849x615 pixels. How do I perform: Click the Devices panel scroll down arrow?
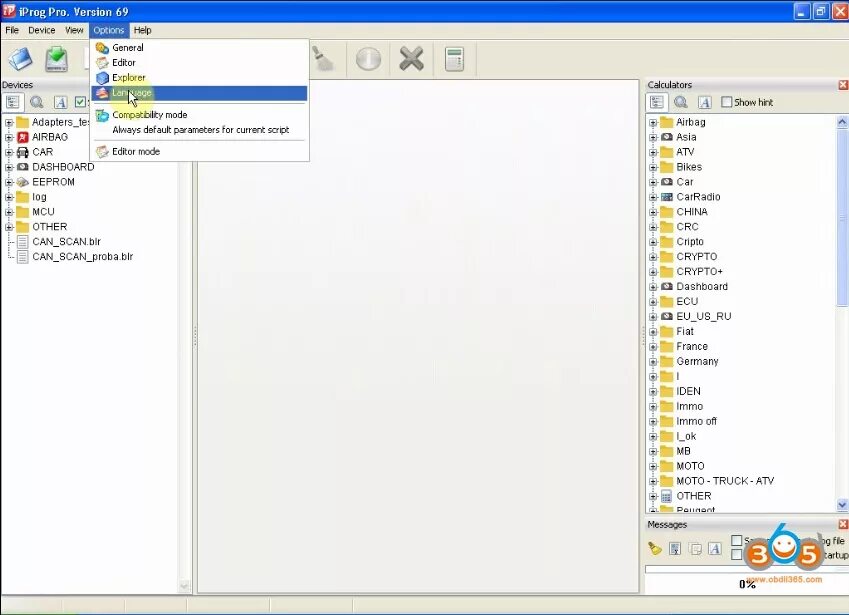pyautogui.click(x=184, y=586)
